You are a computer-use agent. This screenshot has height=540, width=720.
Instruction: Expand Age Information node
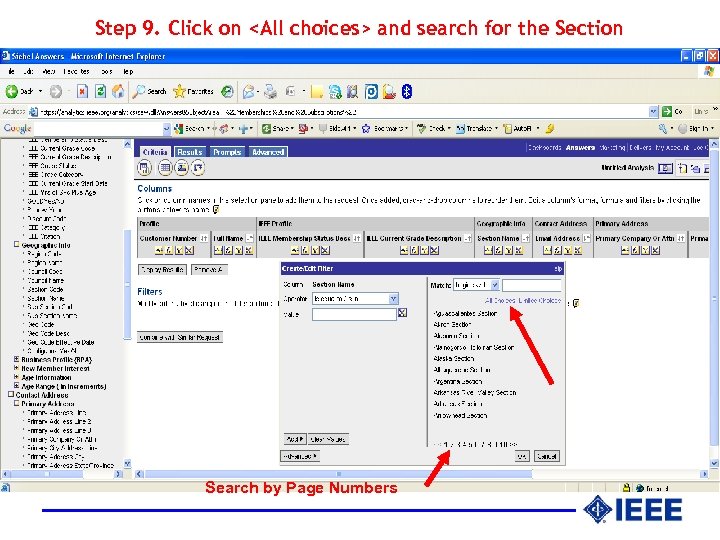click(17, 377)
